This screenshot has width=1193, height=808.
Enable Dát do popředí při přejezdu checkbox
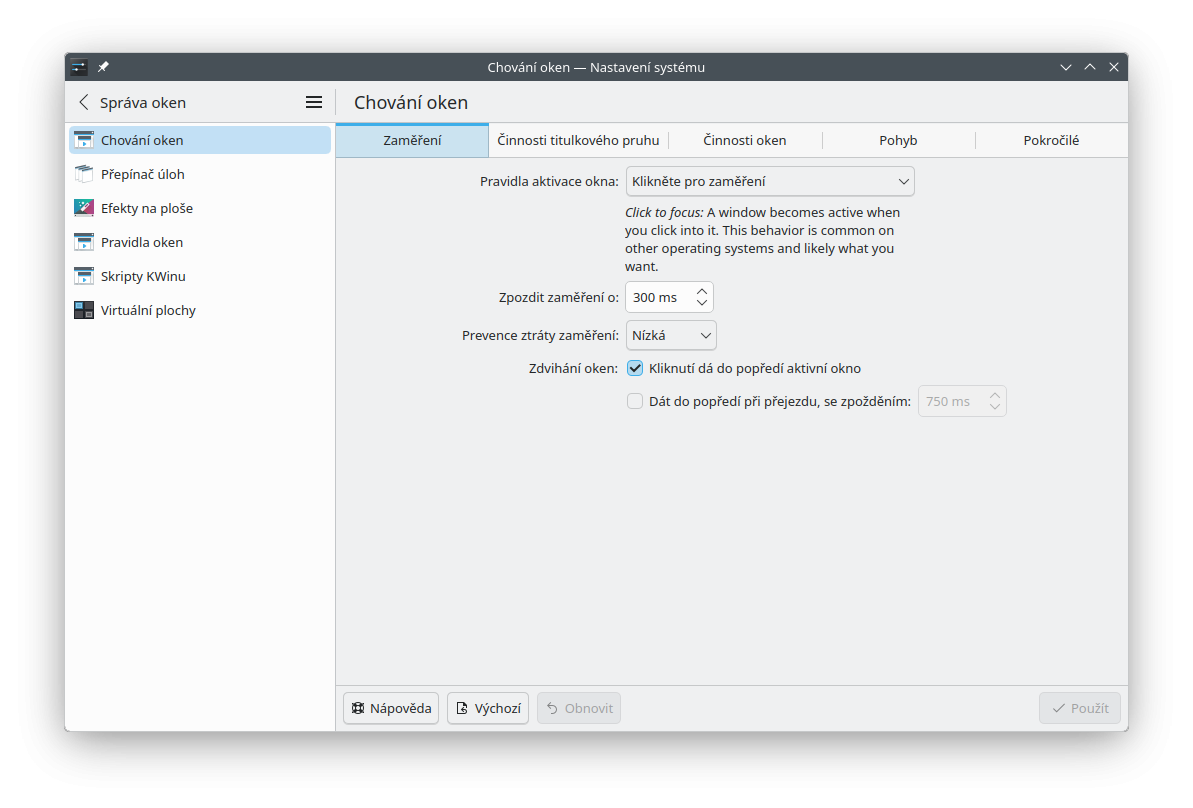coord(635,401)
